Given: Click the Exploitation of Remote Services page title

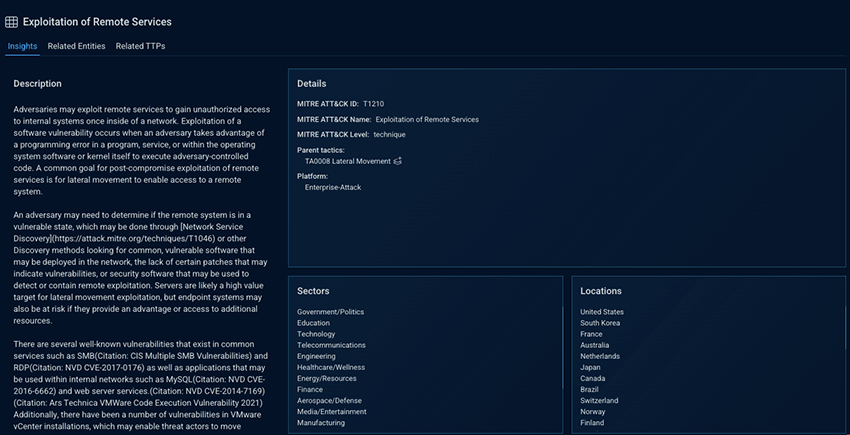Looking at the screenshot, I should click(97, 21).
